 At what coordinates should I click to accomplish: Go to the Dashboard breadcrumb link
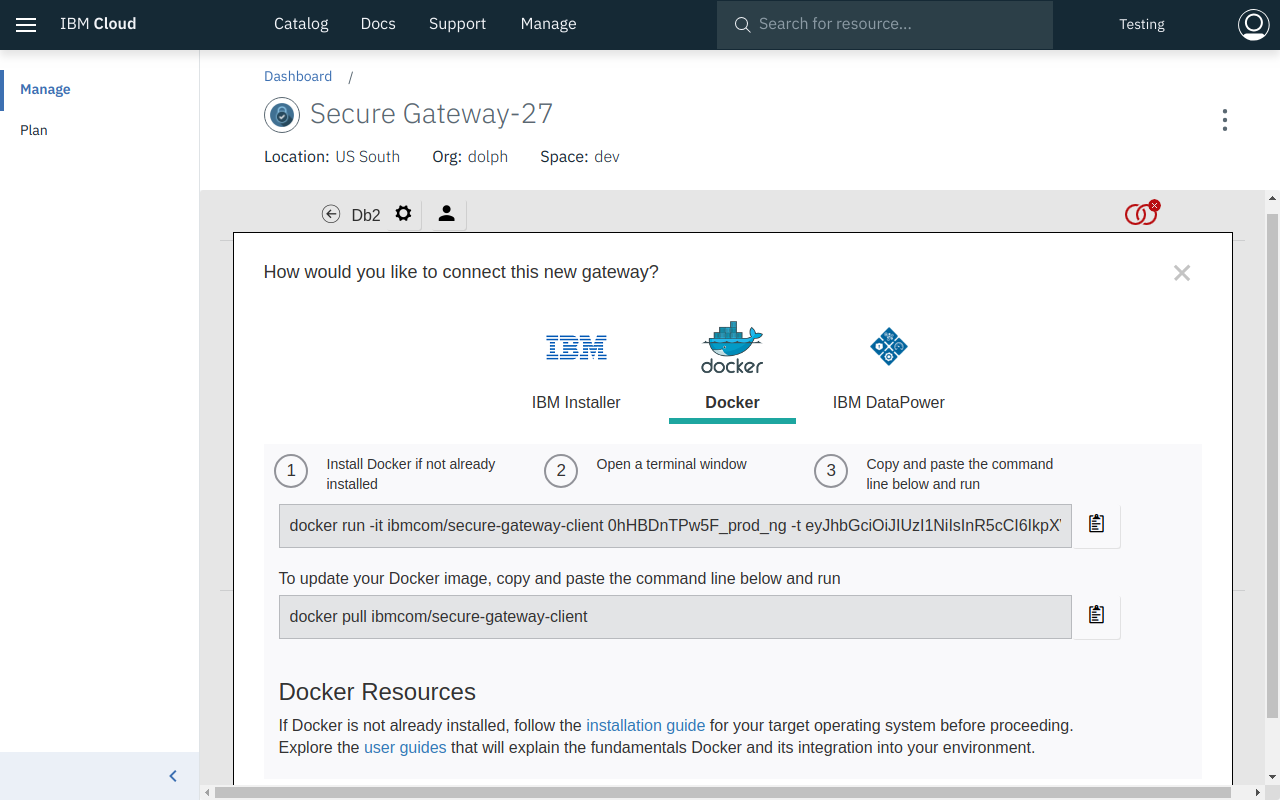(x=298, y=76)
